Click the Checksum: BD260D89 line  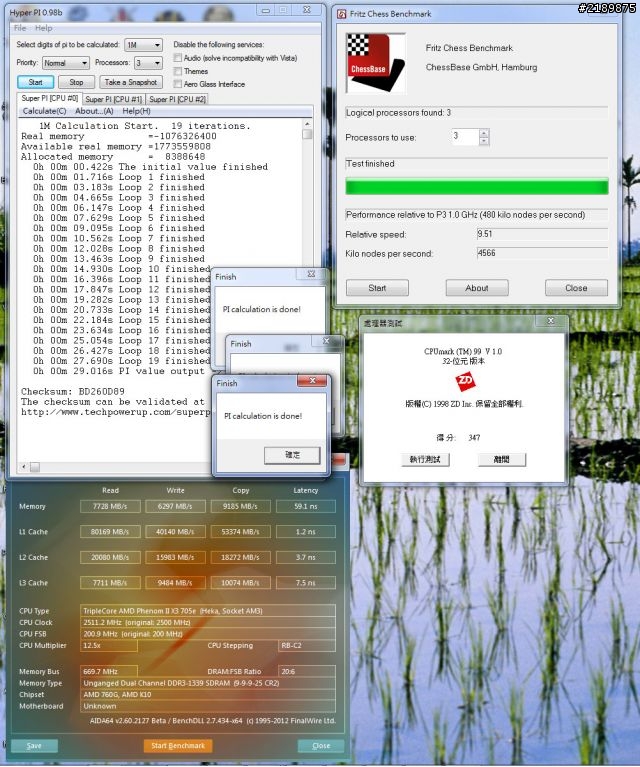[x=73, y=391]
